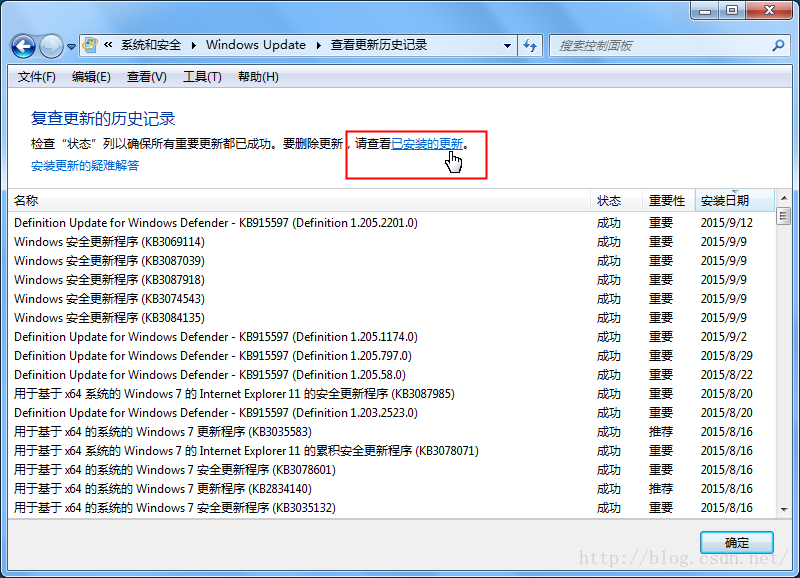
Task: Sort by the 状态 column header
Action: [x=617, y=200]
